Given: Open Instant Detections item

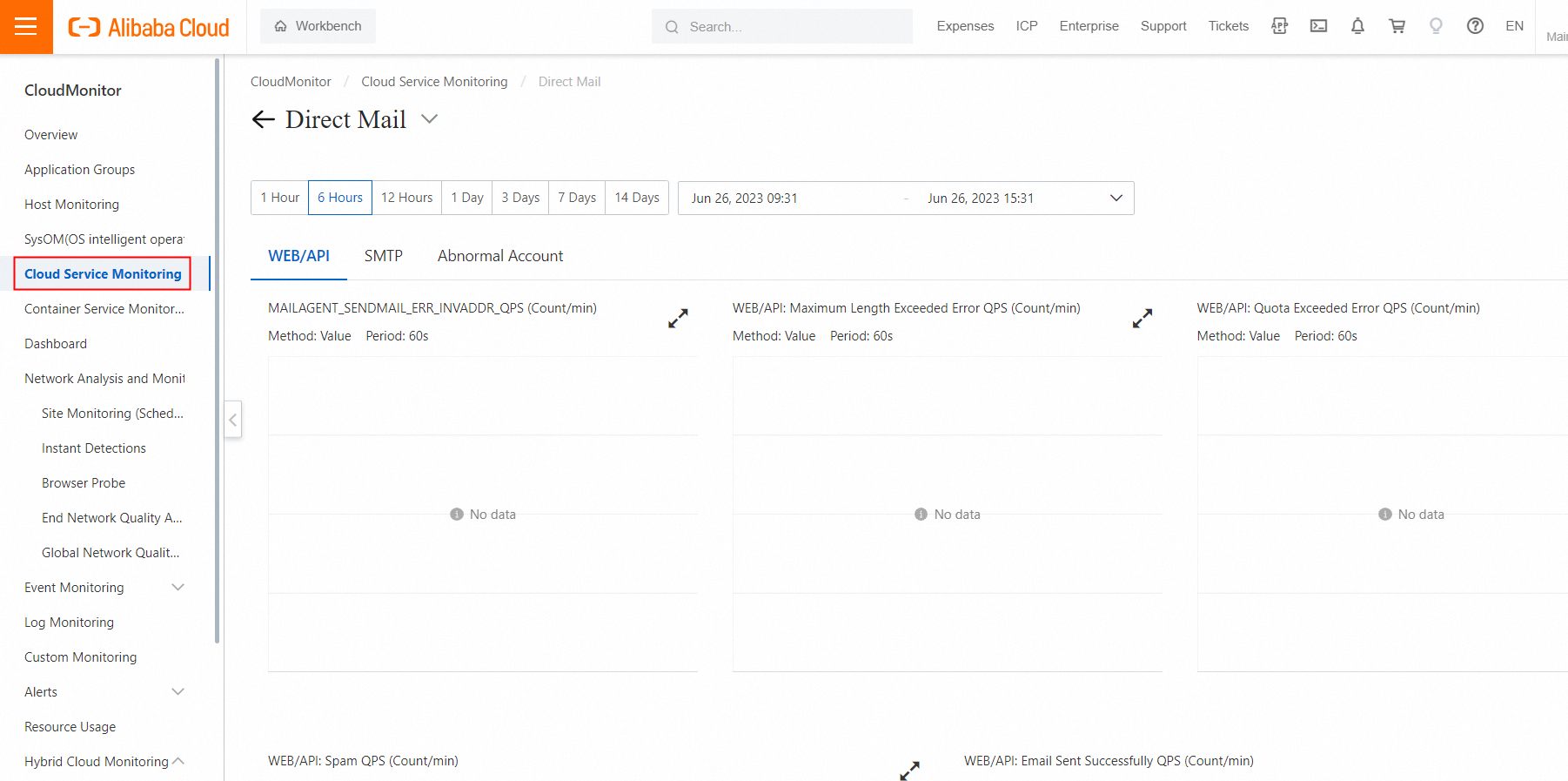Looking at the screenshot, I should [x=94, y=448].
